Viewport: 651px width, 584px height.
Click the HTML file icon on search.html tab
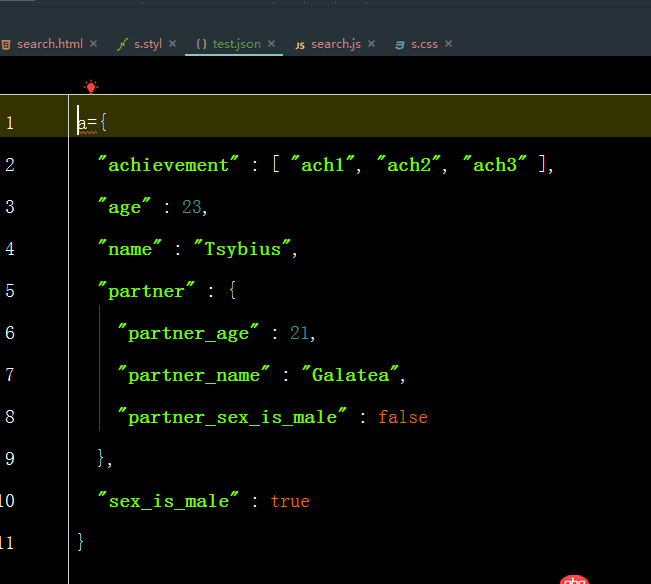(6, 45)
